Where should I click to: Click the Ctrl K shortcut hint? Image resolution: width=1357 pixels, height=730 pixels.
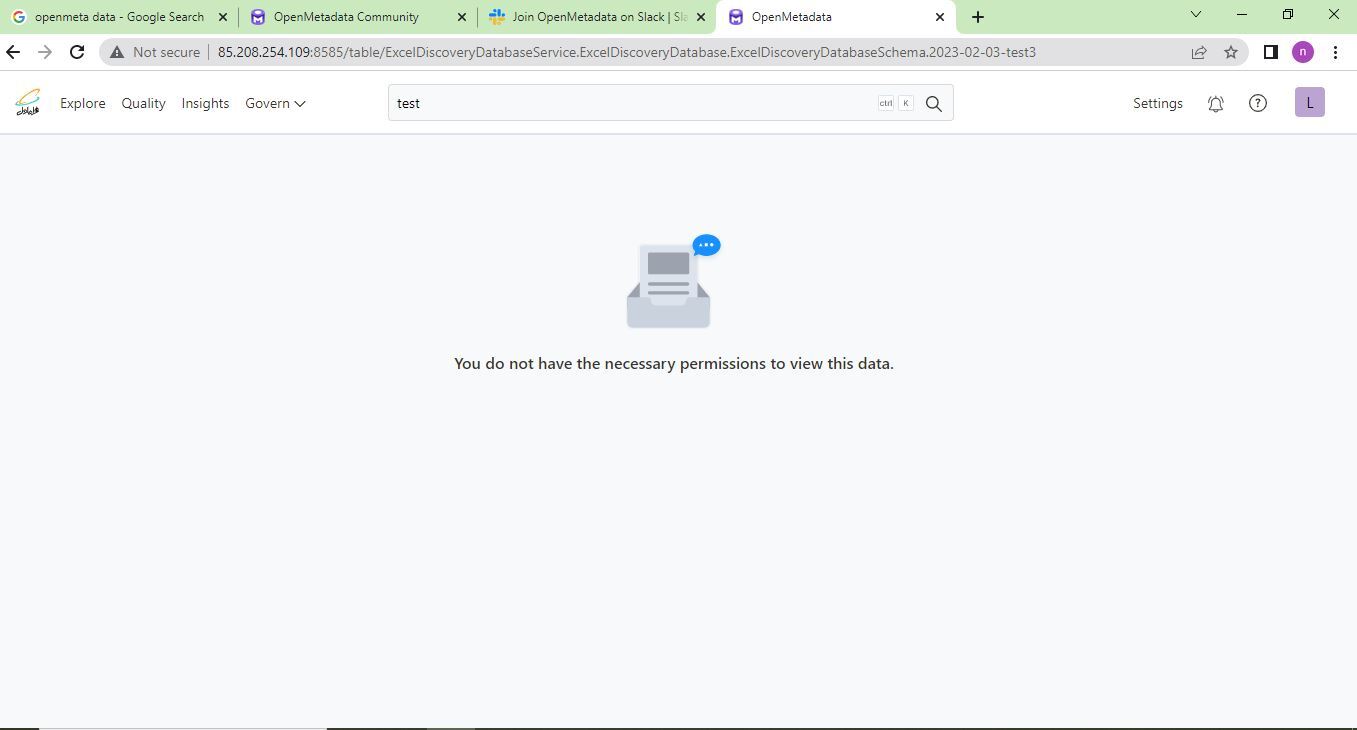click(x=896, y=103)
